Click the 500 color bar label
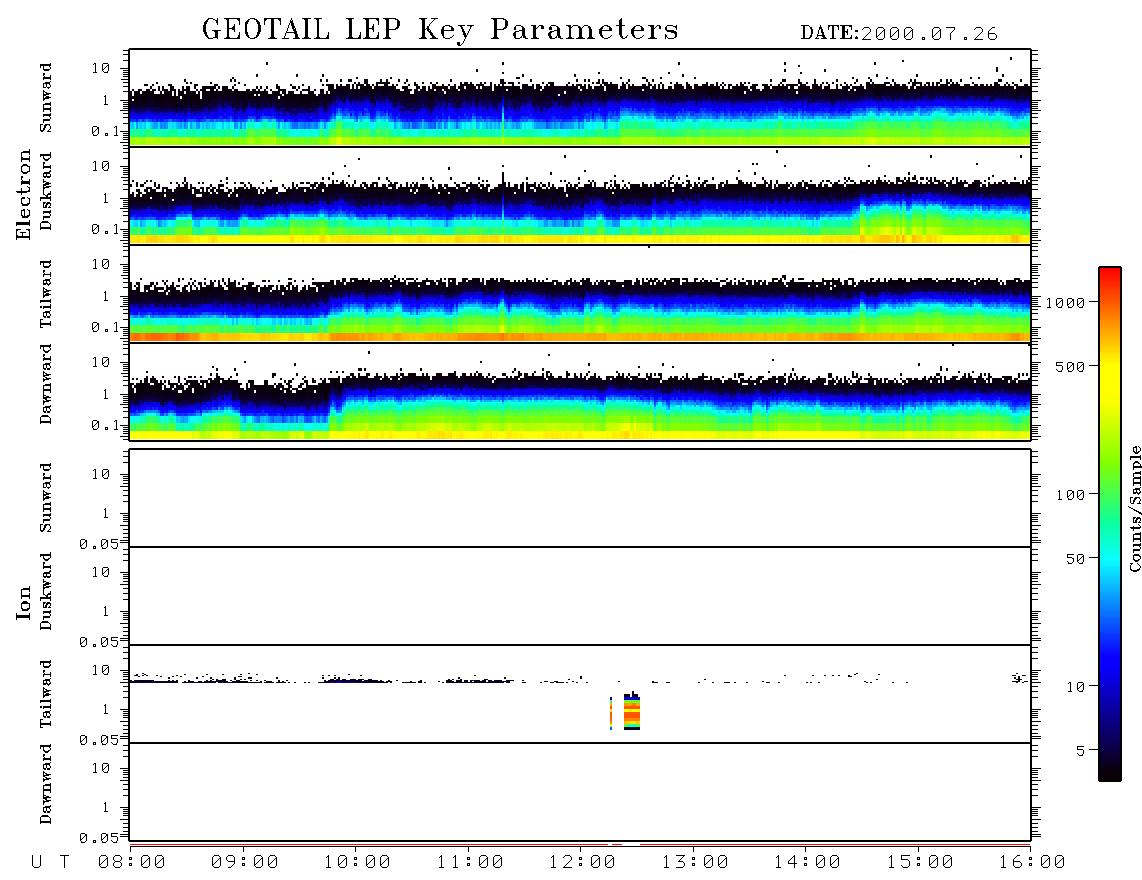Image resolution: width=1142 pixels, height=880 pixels. [1070, 366]
